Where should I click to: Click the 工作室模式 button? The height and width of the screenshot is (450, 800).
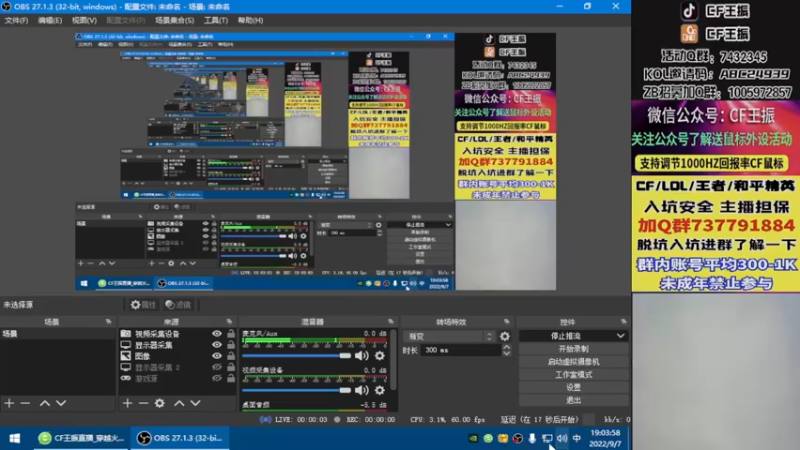[573, 374]
